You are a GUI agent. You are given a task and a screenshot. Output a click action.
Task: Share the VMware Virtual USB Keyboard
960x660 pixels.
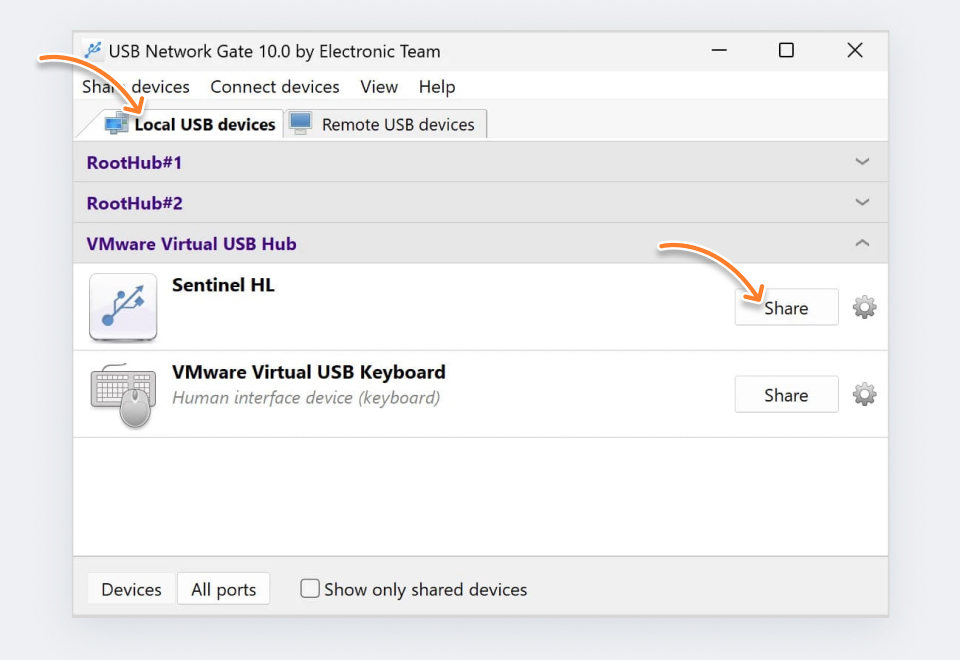pyautogui.click(x=786, y=394)
